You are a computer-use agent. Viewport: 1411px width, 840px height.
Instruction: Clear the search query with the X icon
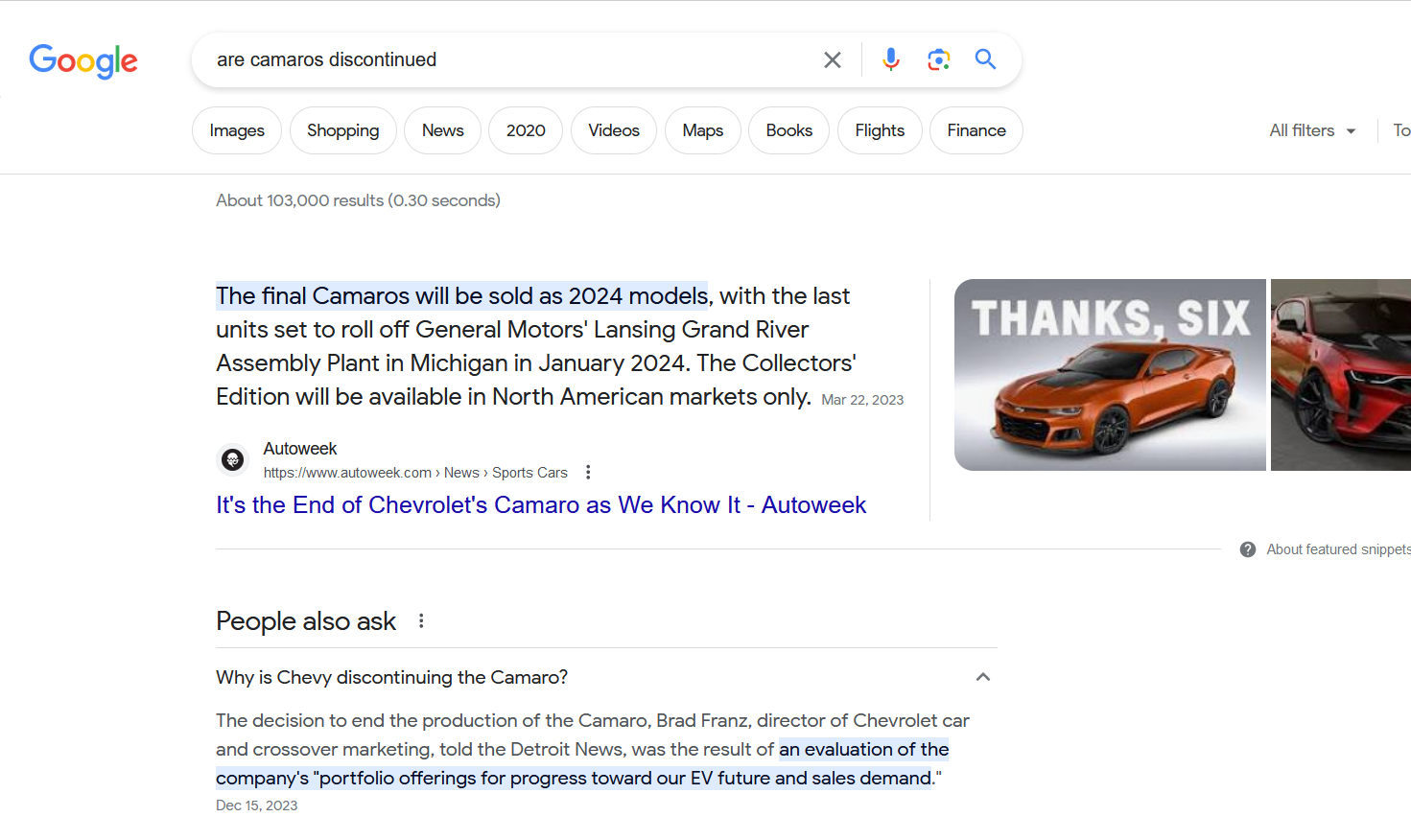click(833, 59)
